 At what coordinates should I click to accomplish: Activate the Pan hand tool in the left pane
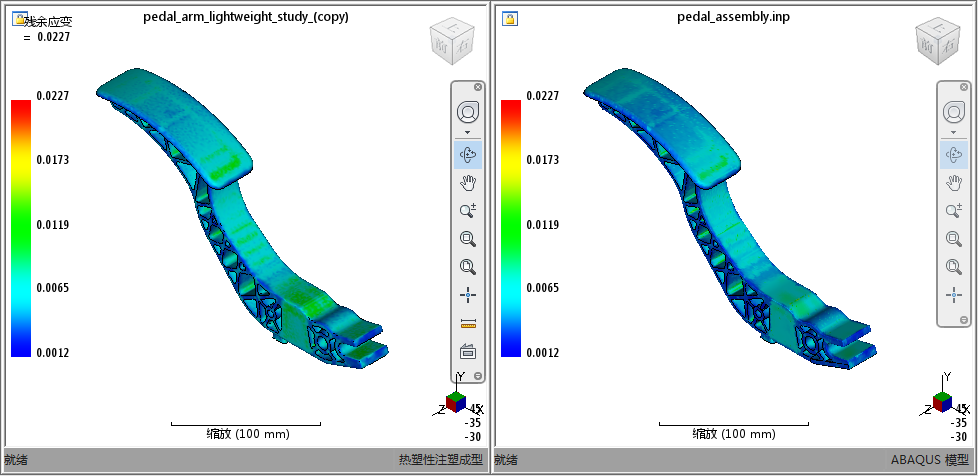[x=468, y=183]
